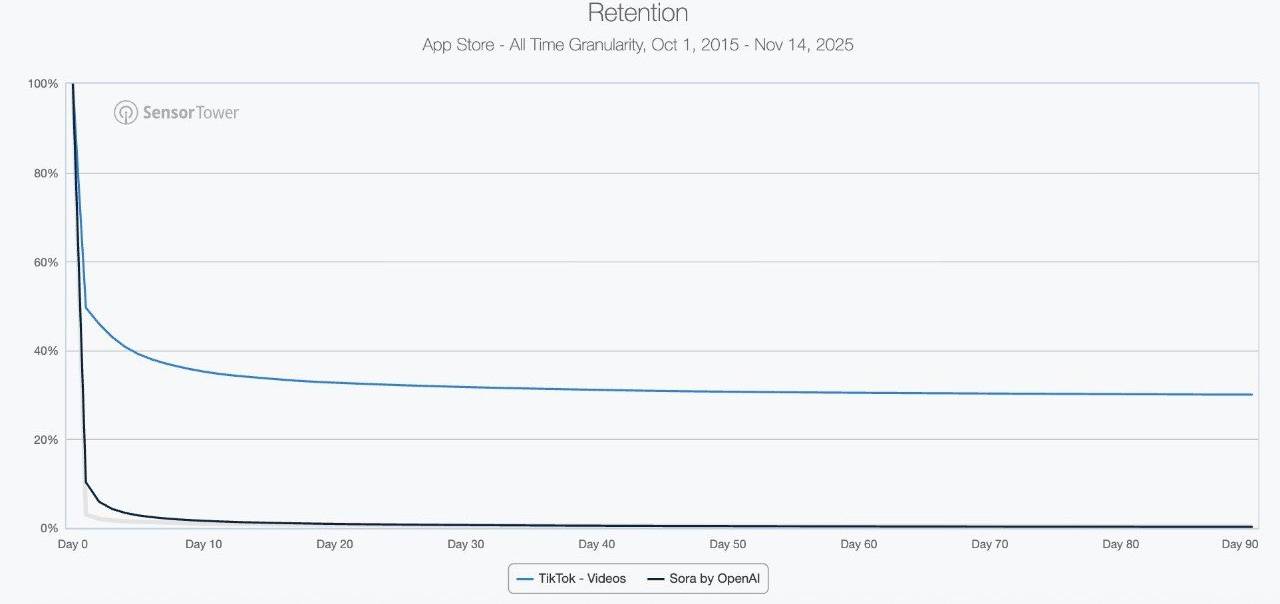Screen dimensions: 1280x604
Task: Click the black Sora retention curve at Day 60
Action: [x=858, y=526]
